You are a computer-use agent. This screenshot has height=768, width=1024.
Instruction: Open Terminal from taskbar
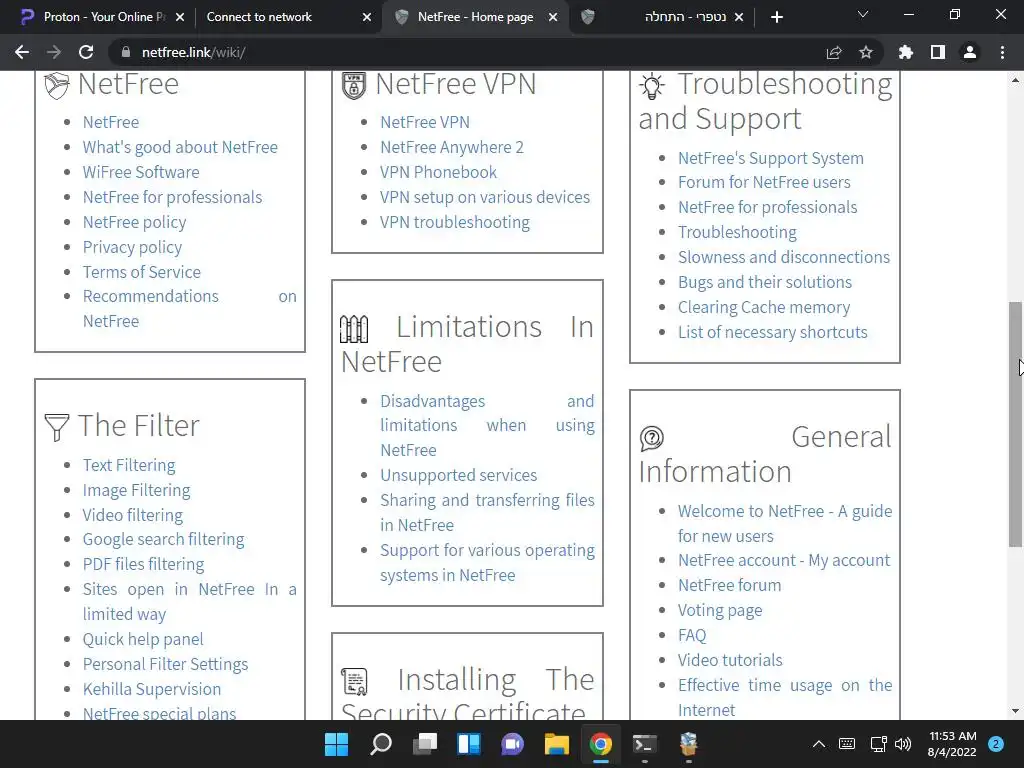[645, 744]
